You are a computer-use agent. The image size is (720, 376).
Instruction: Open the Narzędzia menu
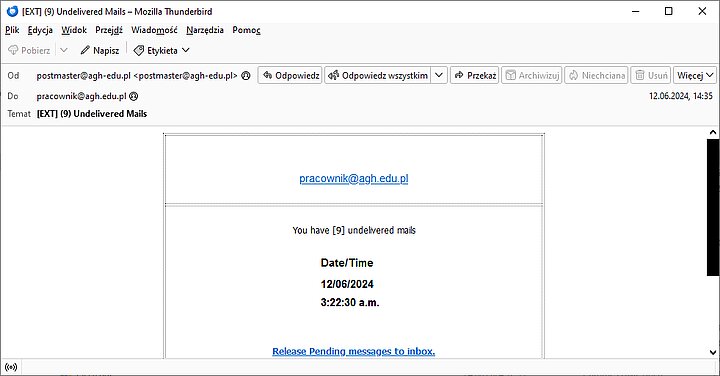click(205, 30)
